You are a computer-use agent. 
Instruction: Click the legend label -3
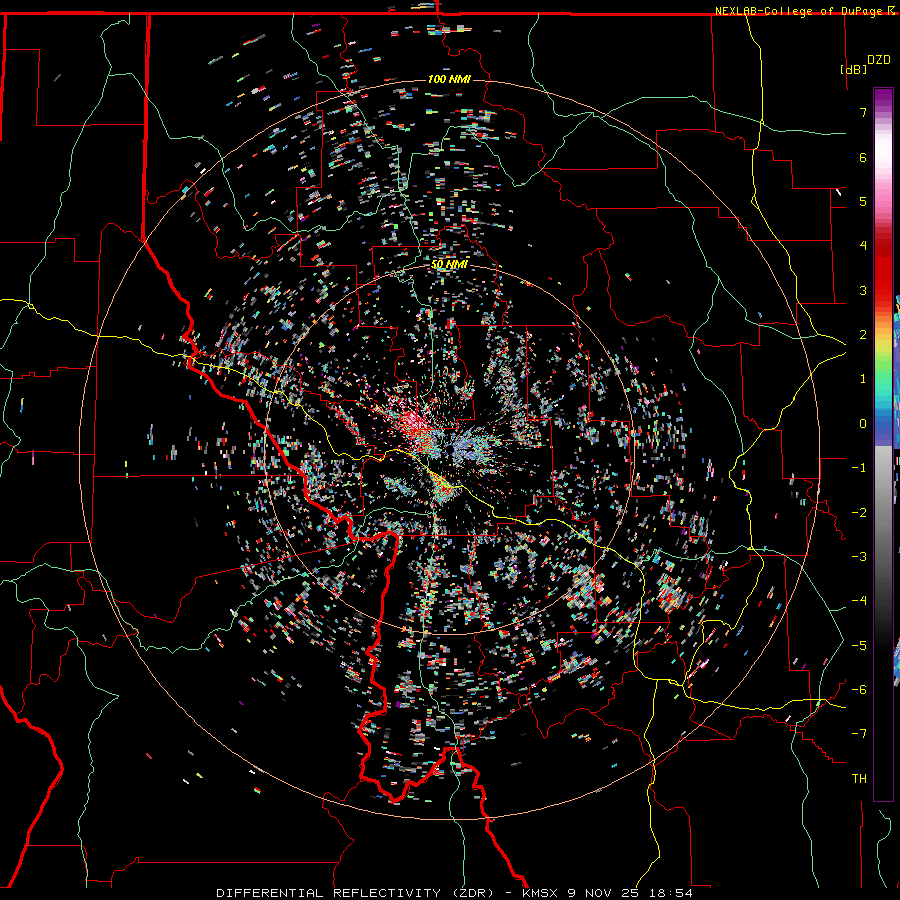859,556
